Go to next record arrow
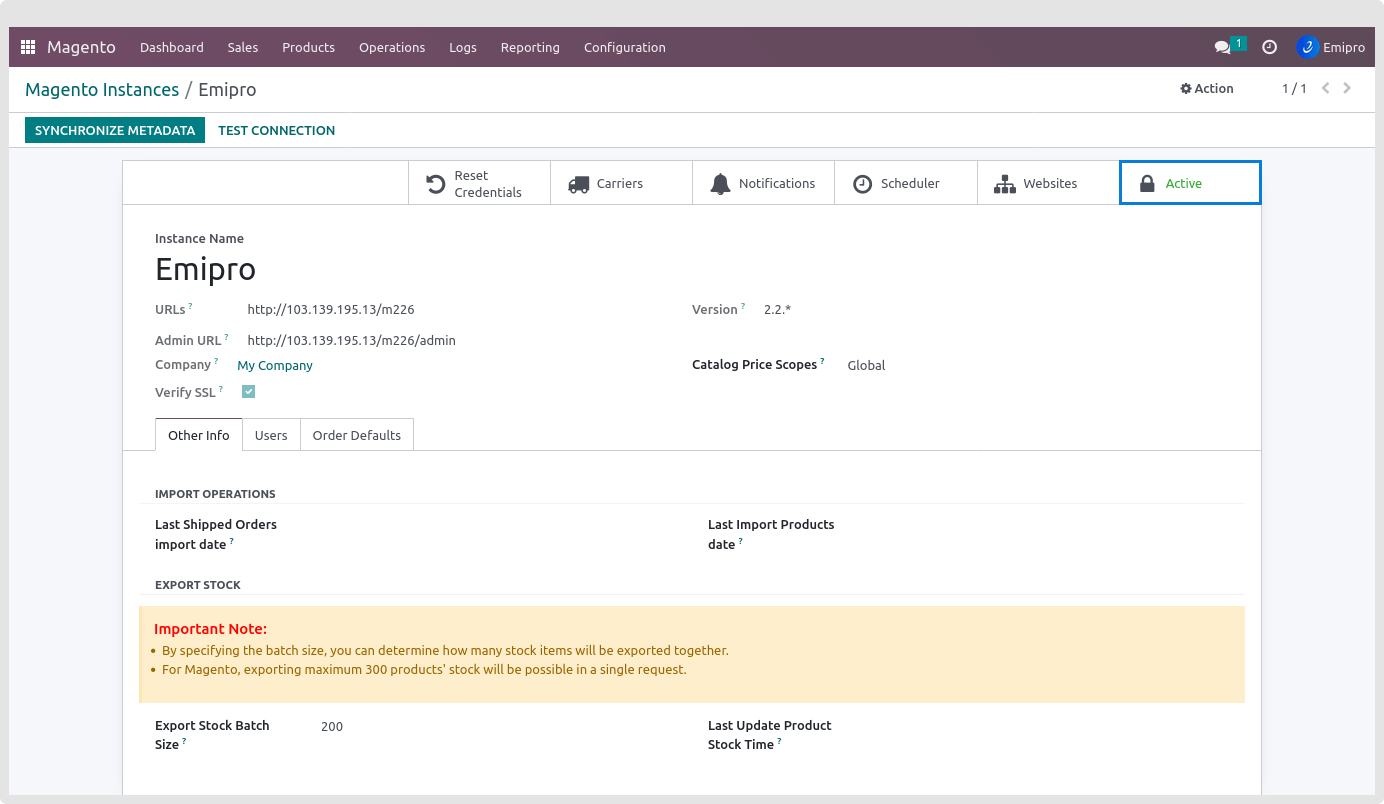Image resolution: width=1384 pixels, height=804 pixels. [1347, 89]
